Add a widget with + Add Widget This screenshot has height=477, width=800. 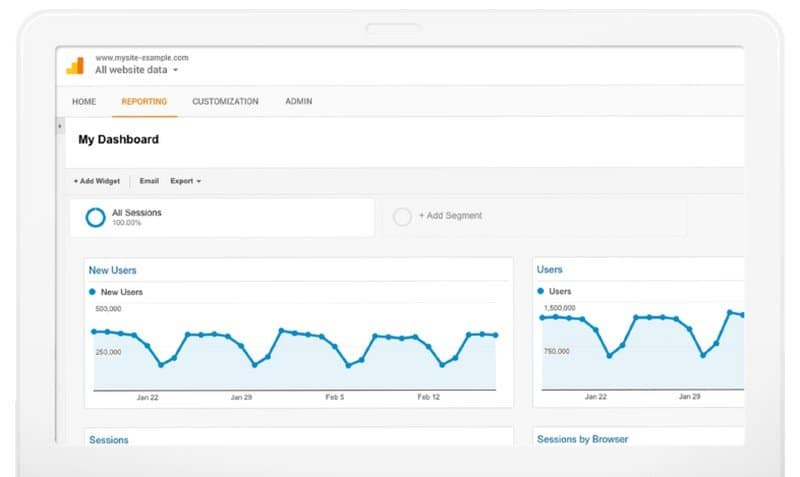click(x=96, y=181)
